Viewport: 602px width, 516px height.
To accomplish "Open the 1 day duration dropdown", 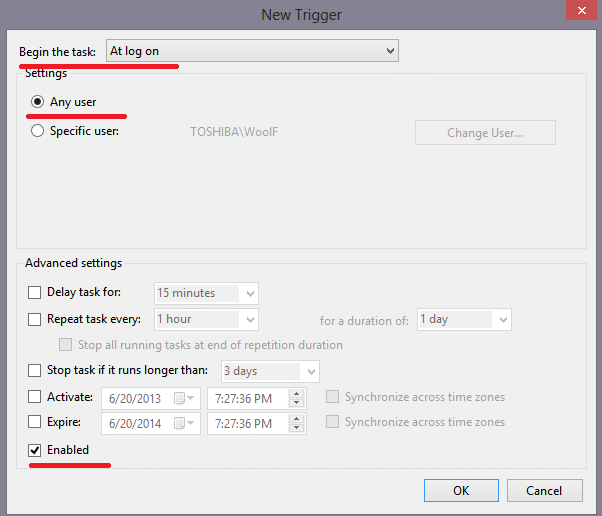I will click(x=464, y=319).
